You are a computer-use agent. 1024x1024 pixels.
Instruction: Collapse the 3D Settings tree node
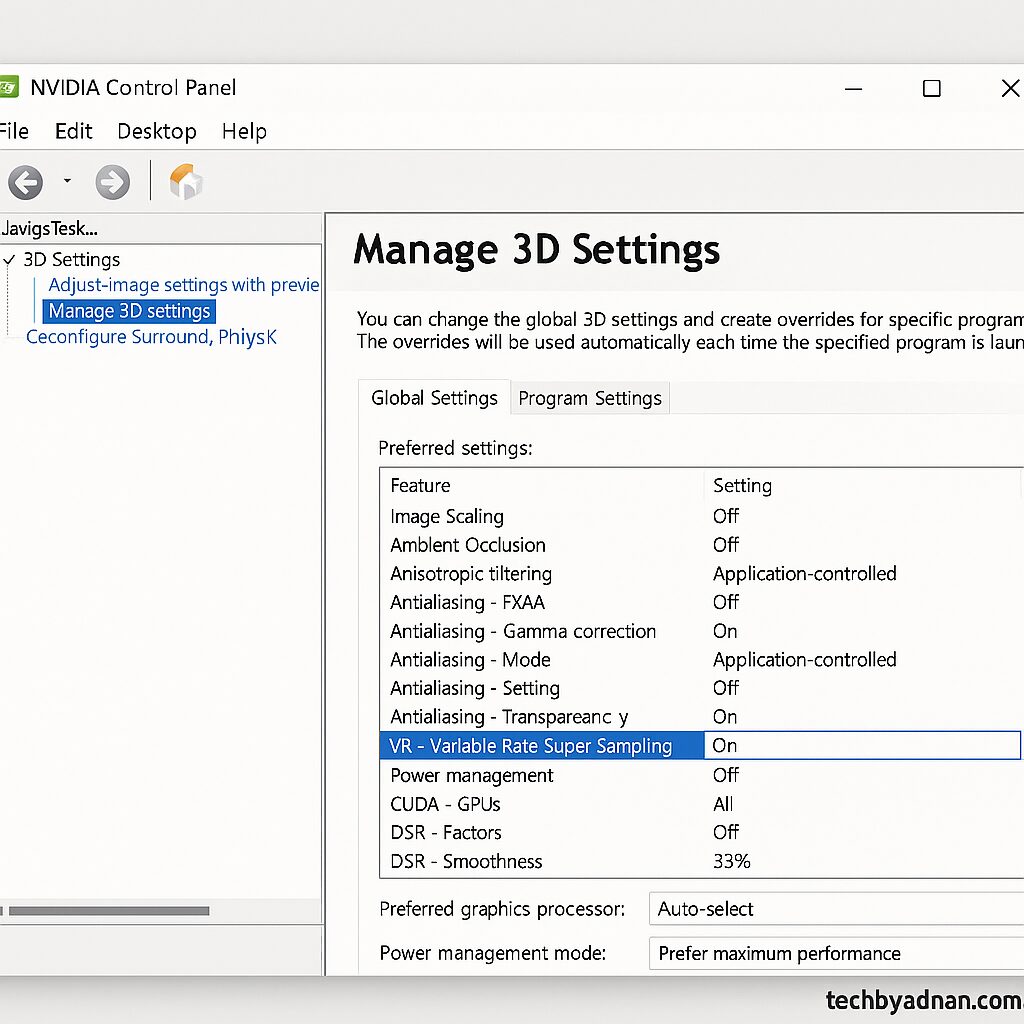(10, 259)
